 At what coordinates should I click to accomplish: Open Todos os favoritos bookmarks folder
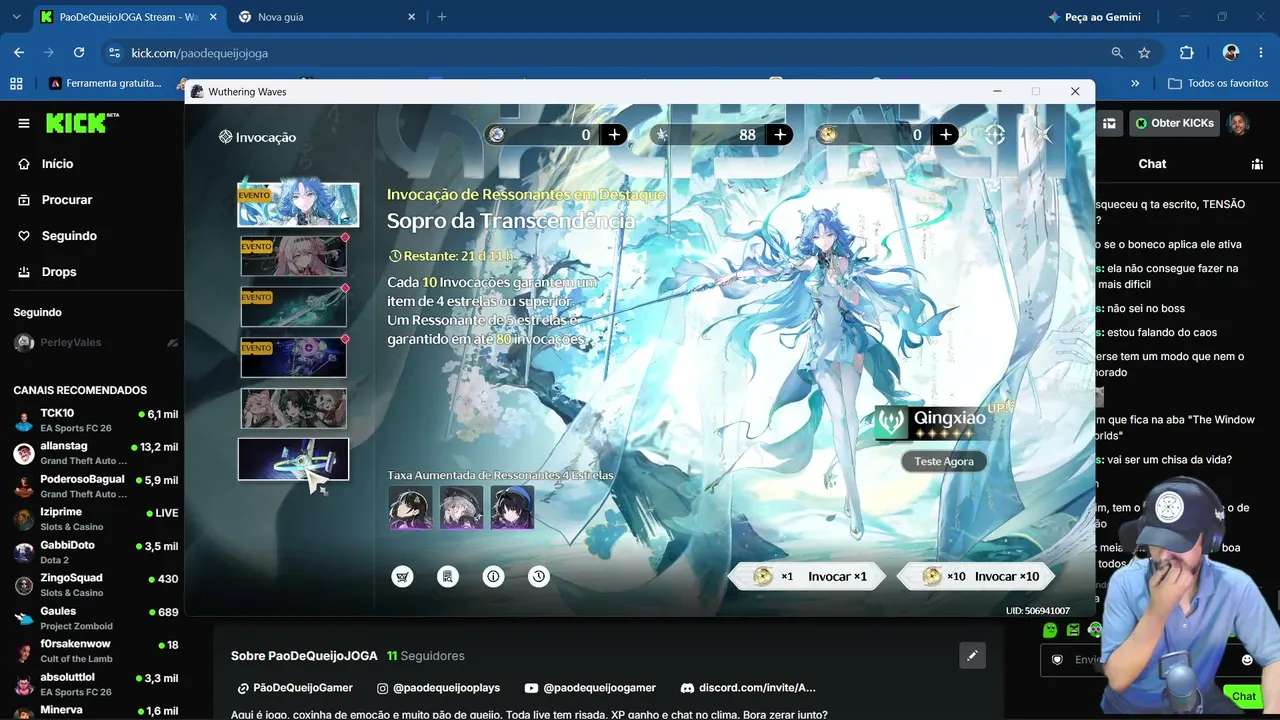(x=1218, y=83)
